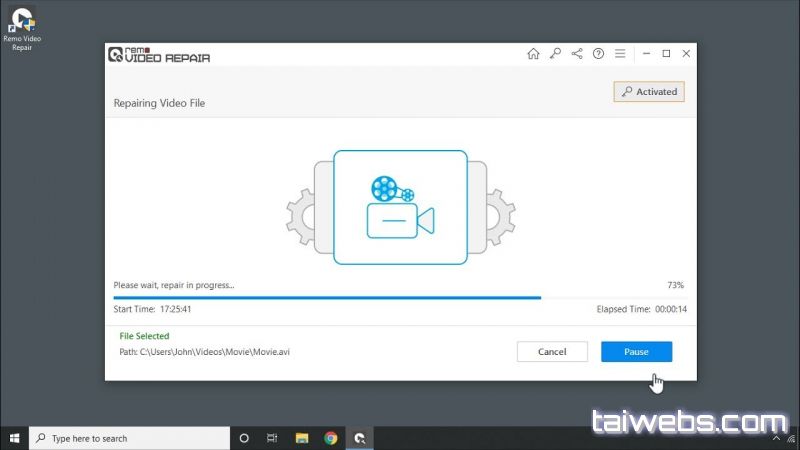Click 'Please wait, repair in progress...' text

coord(174,285)
